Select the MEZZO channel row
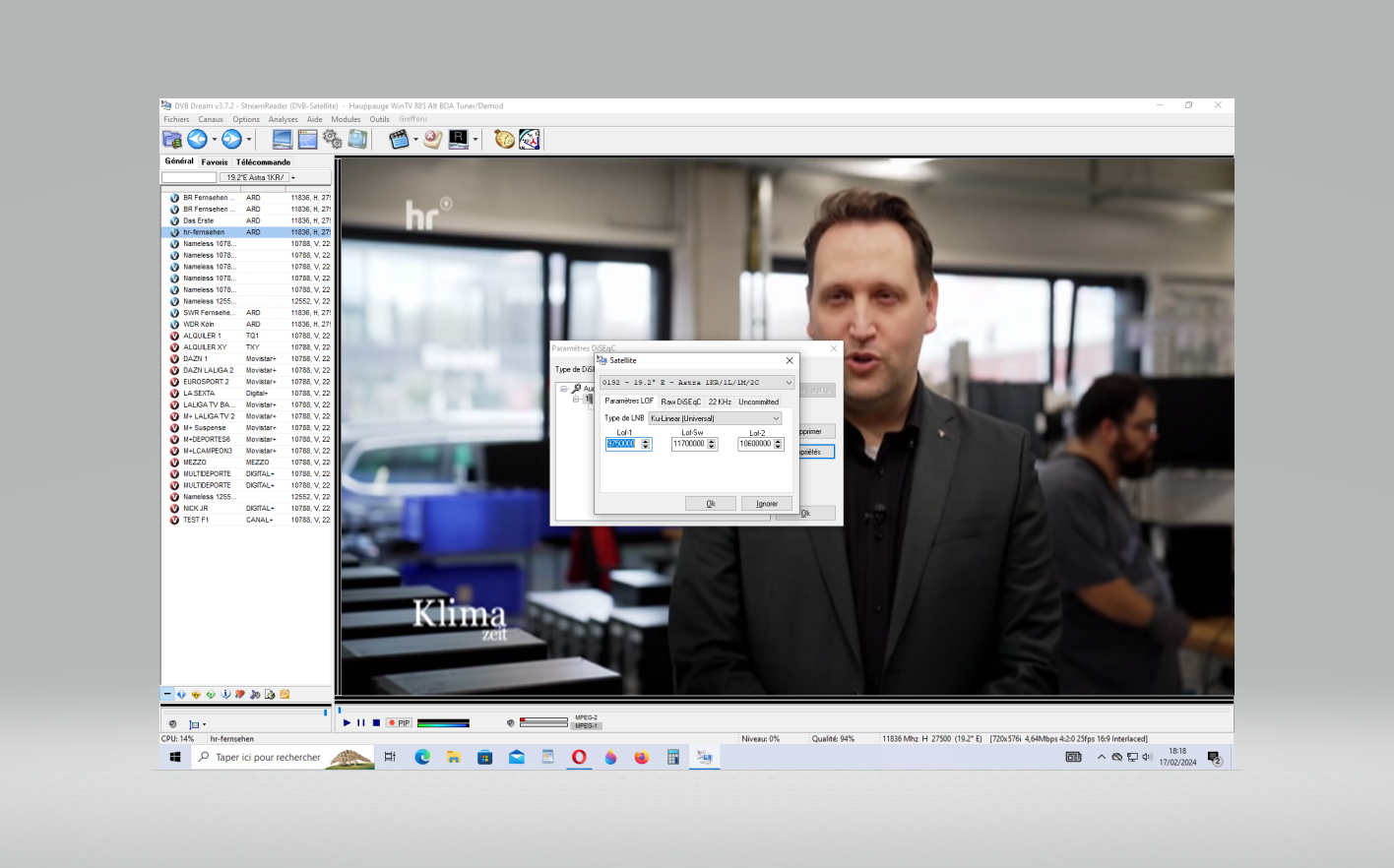Screen dimensions: 1394x868 point(247,463)
